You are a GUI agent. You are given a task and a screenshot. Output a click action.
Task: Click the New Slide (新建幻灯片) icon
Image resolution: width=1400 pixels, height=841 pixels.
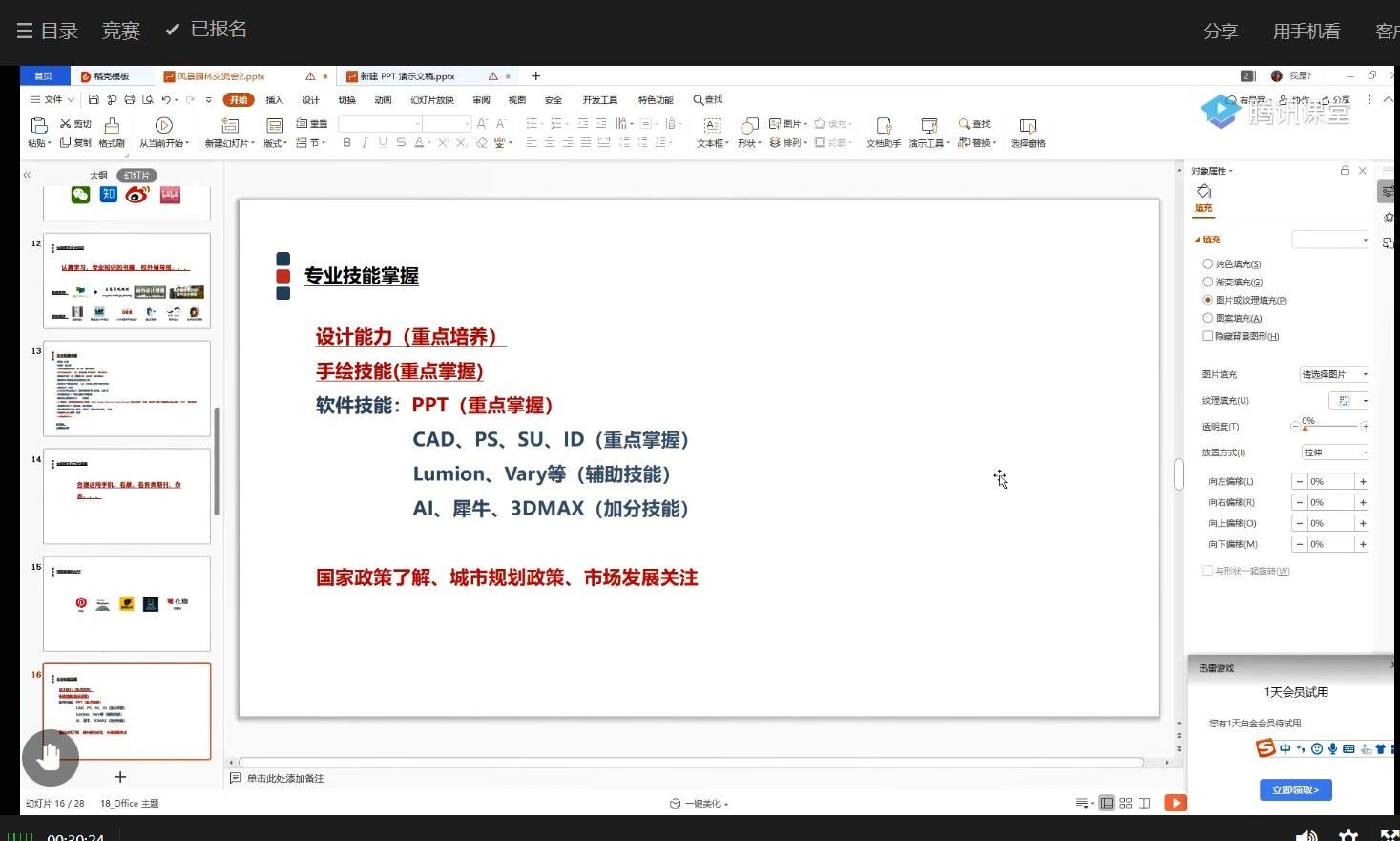click(x=229, y=127)
